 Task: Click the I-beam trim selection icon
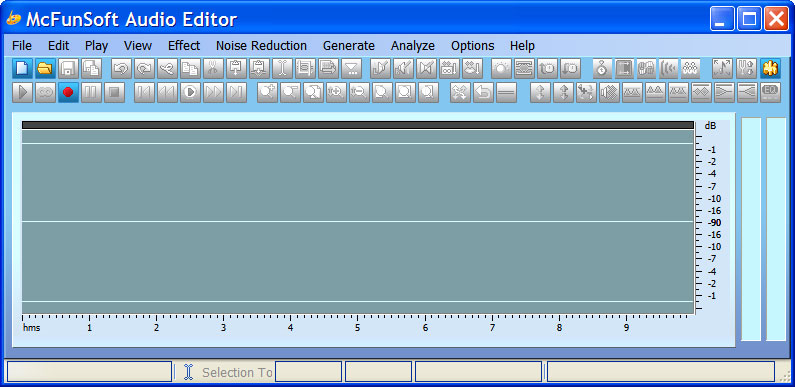click(x=282, y=68)
